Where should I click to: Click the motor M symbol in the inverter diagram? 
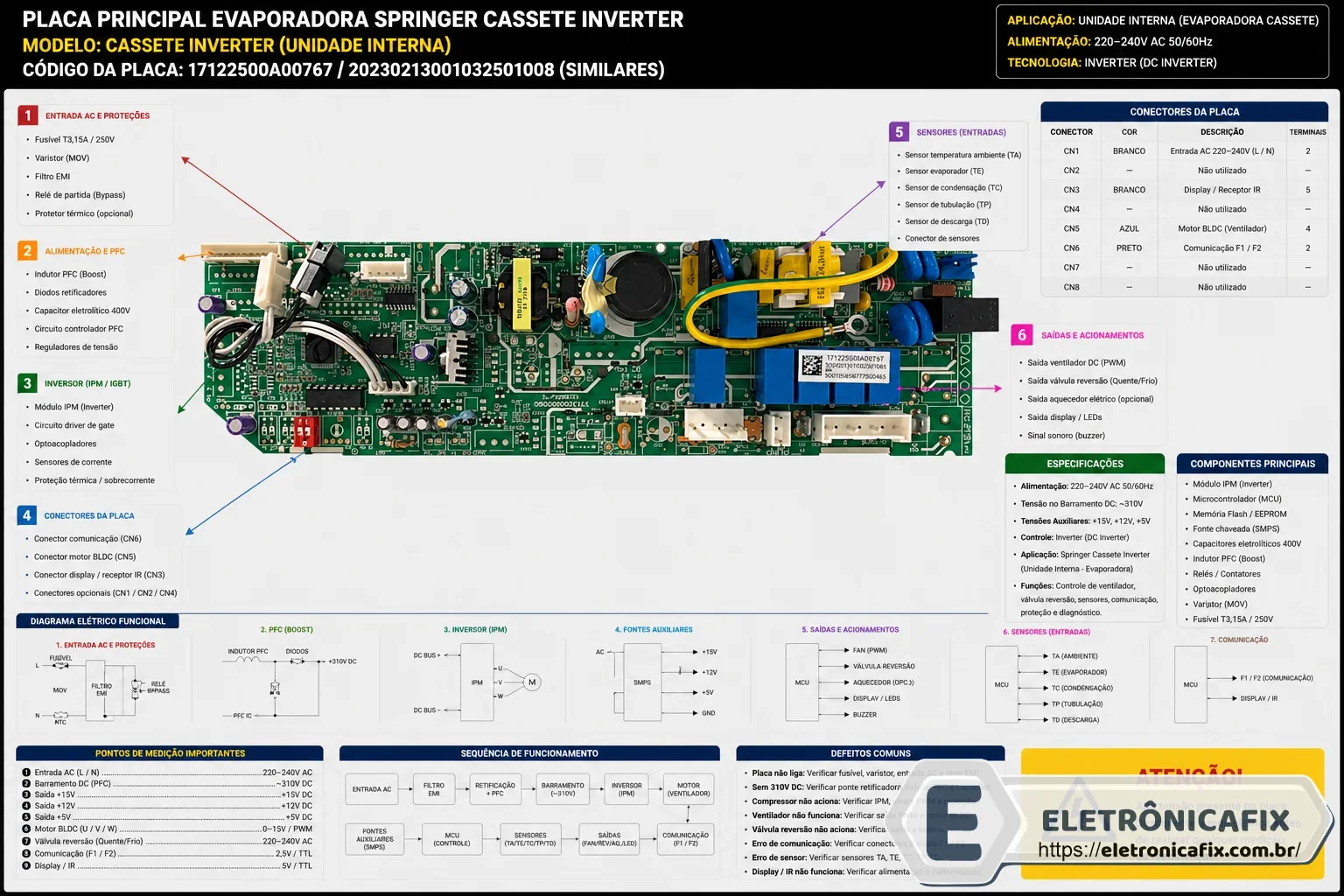pyautogui.click(x=531, y=682)
